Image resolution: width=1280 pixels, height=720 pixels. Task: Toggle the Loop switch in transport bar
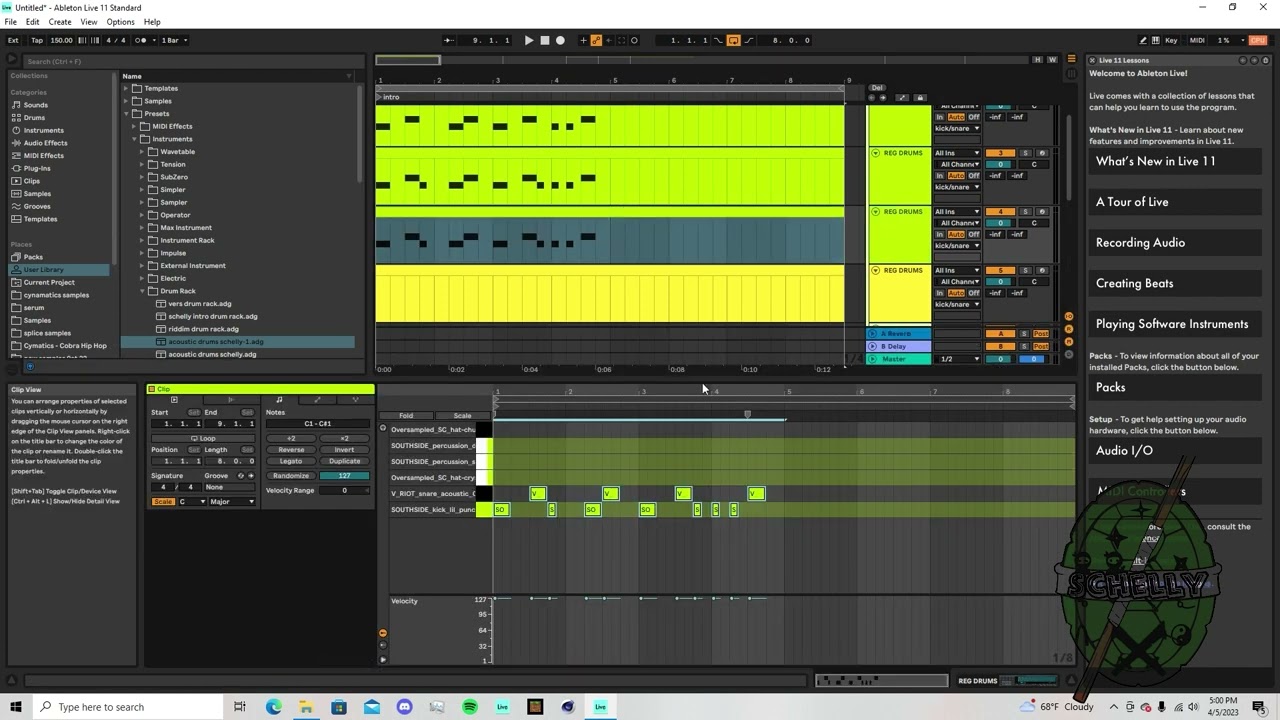733,40
